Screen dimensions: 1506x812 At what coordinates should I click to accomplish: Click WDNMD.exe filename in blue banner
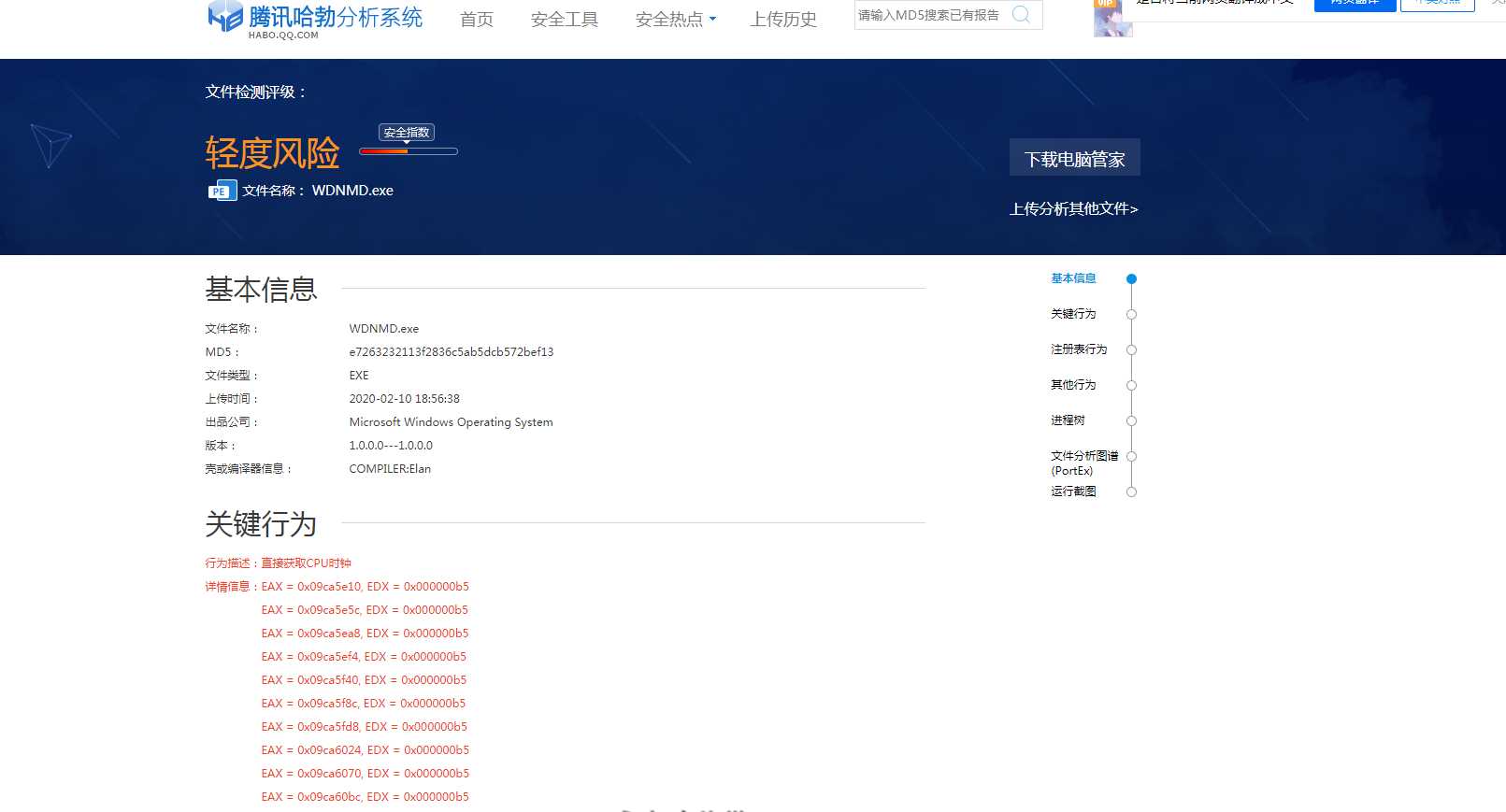pos(352,191)
